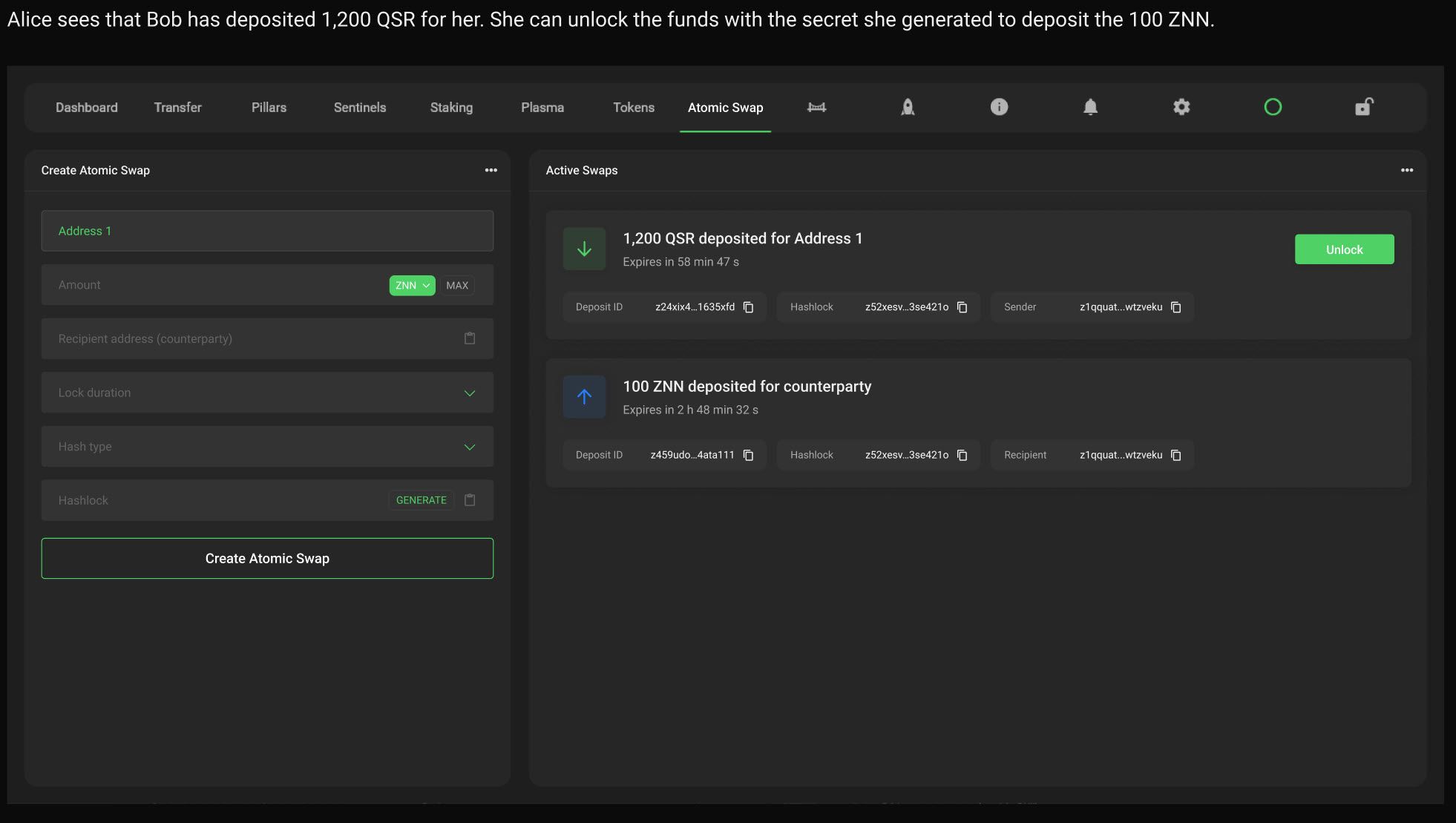
Task: Copy Hashlock of the 100 ZNN deposit
Action: click(x=963, y=455)
